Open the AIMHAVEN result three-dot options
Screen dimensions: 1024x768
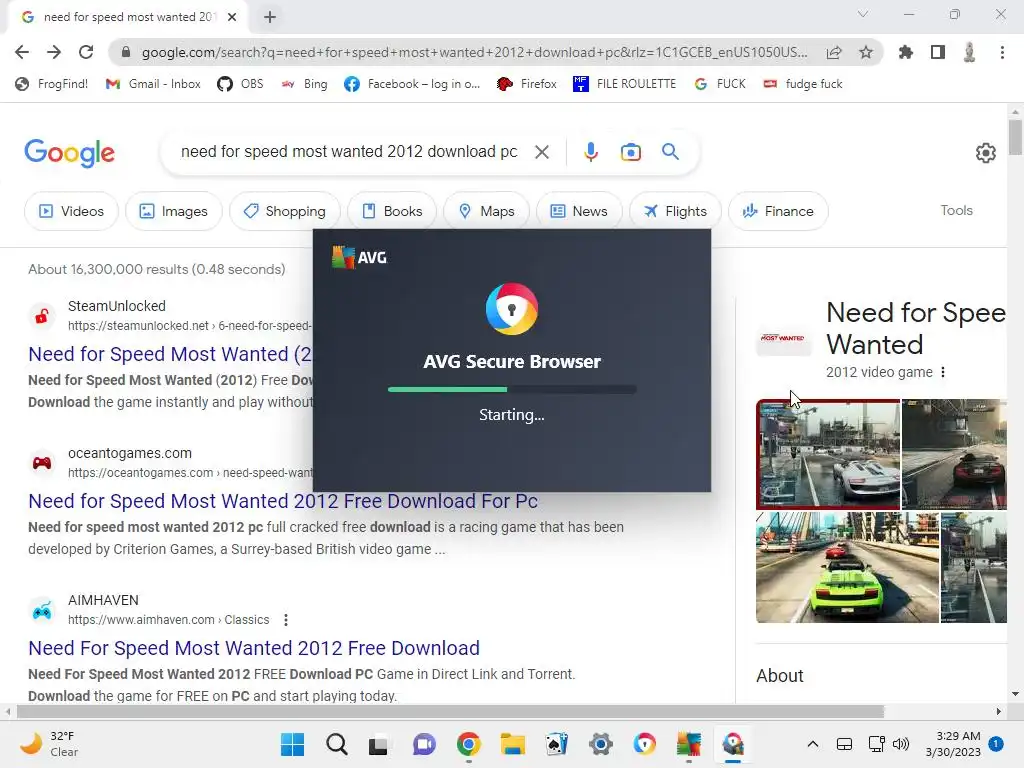point(285,620)
